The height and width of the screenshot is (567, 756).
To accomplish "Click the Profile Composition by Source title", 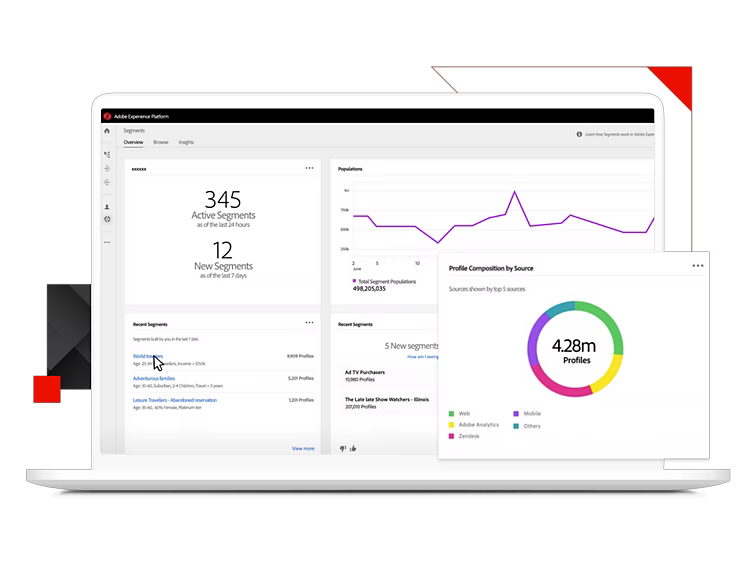I will 491,269.
